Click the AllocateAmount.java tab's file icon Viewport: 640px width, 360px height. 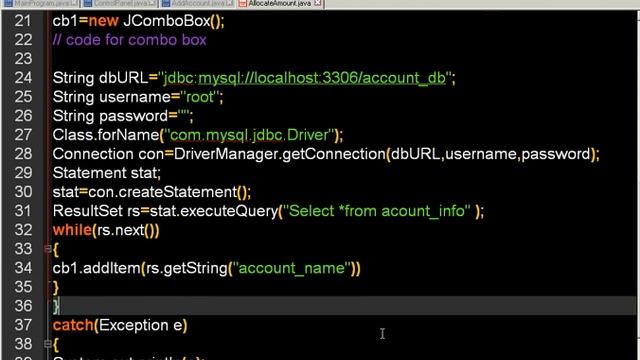pos(243,3)
